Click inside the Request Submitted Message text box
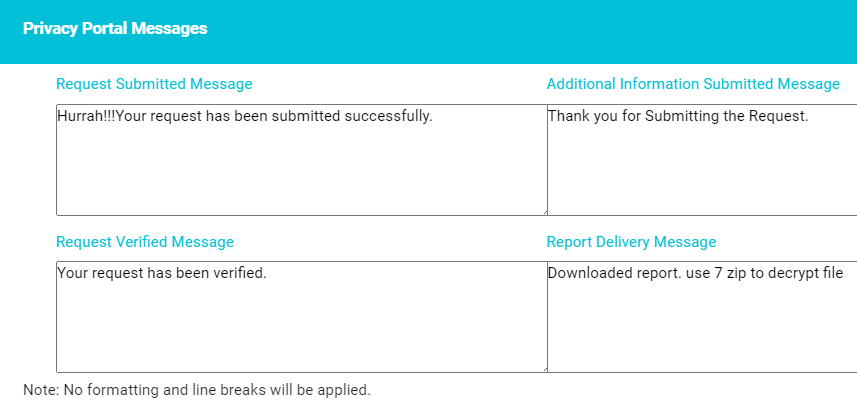Viewport: 857px width, 403px height. coord(300,165)
